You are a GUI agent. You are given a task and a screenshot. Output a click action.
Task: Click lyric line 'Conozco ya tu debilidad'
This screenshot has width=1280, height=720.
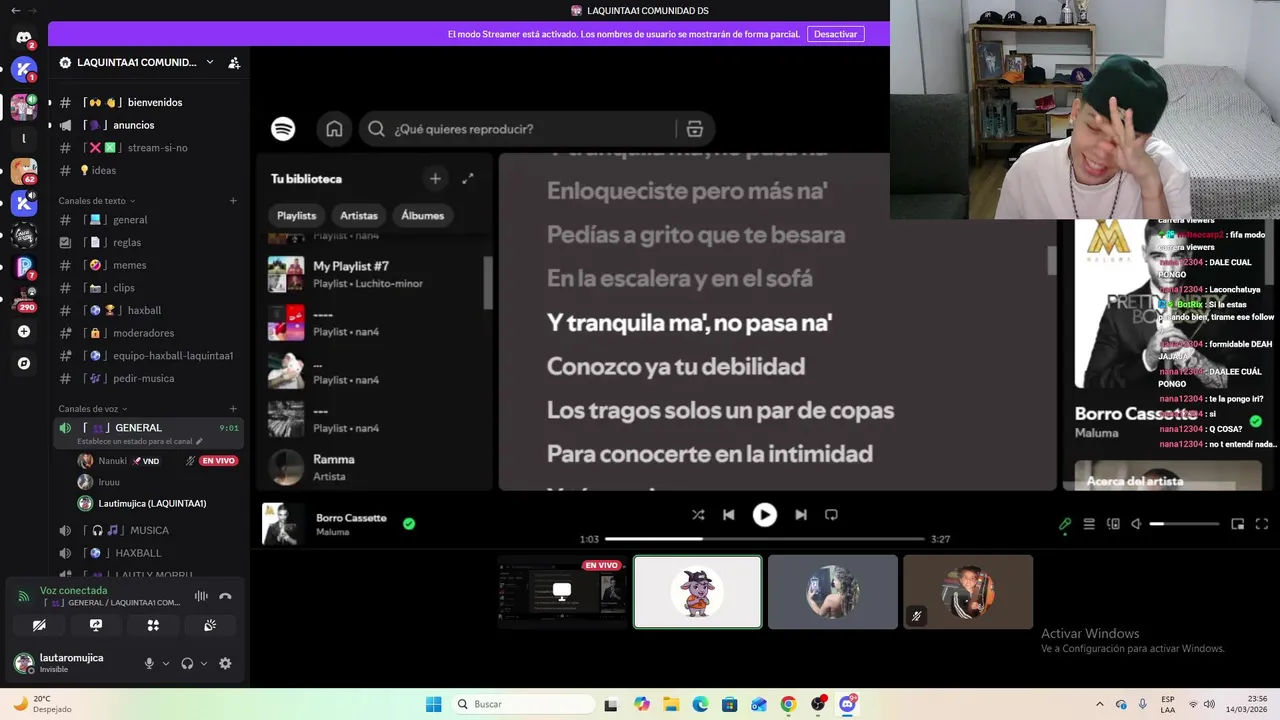pos(676,367)
